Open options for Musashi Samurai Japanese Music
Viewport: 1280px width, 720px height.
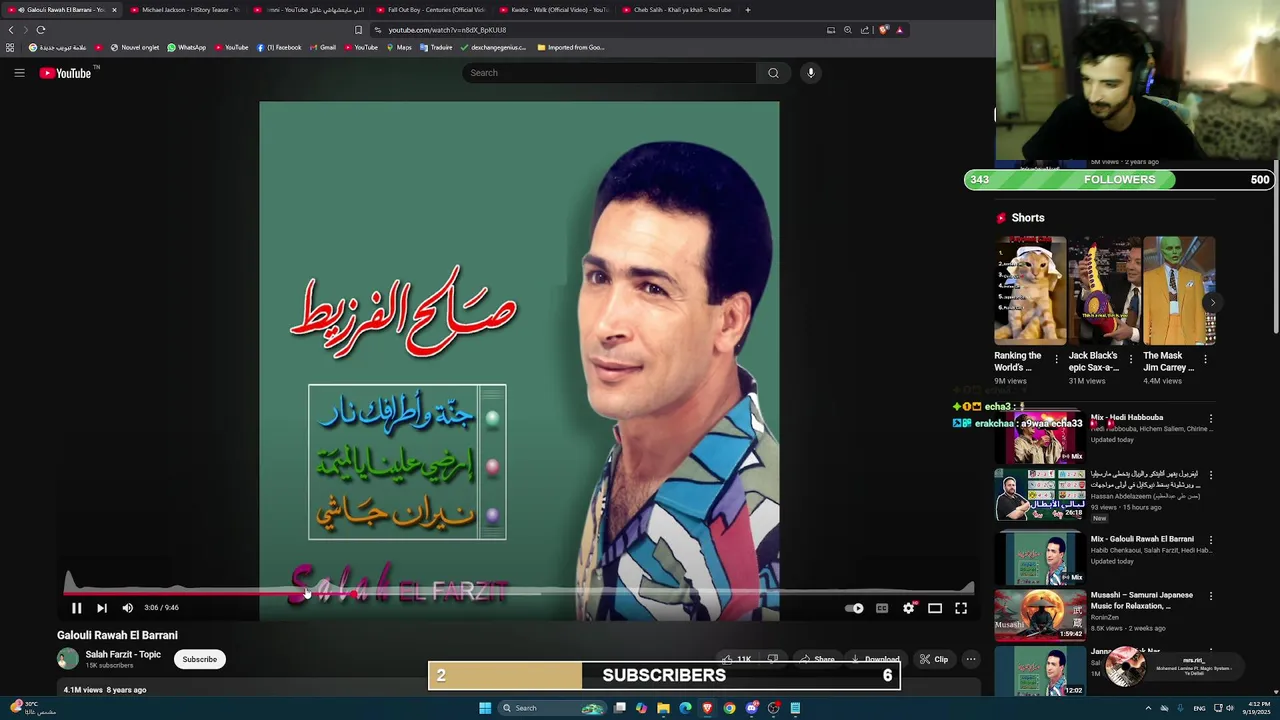[1210, 596]
